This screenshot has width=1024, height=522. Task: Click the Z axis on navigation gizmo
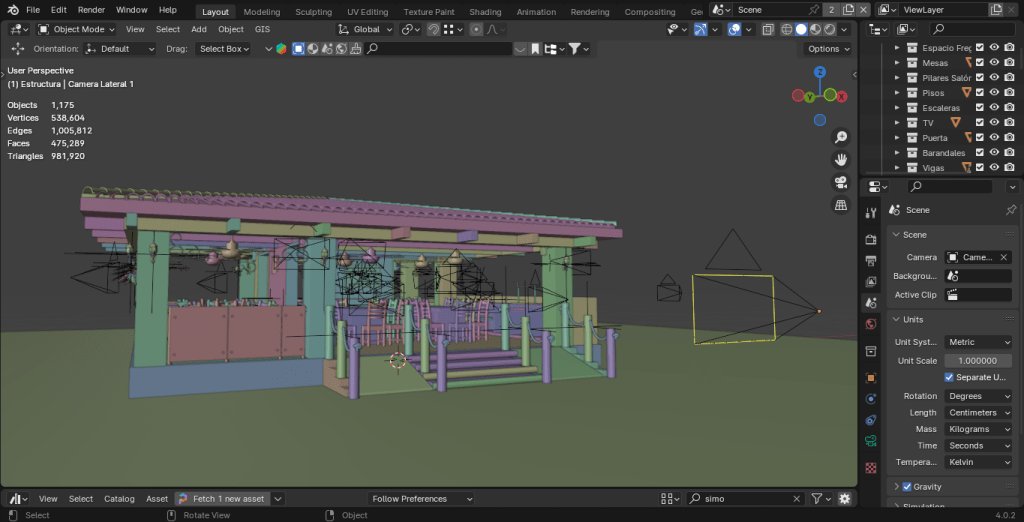click(x=819, y=73)
